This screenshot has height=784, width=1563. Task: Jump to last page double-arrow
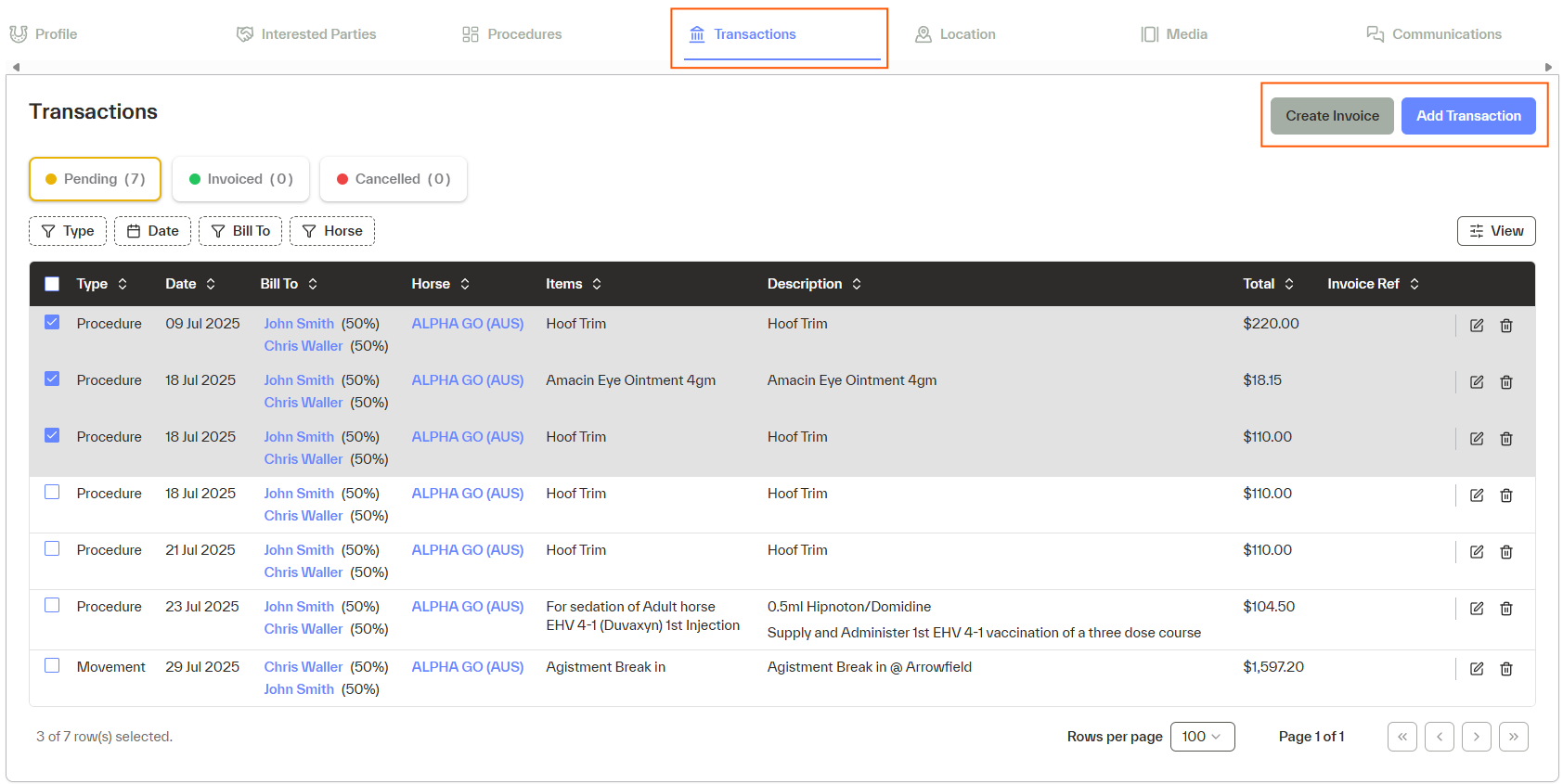click(x=1513, y=737)
